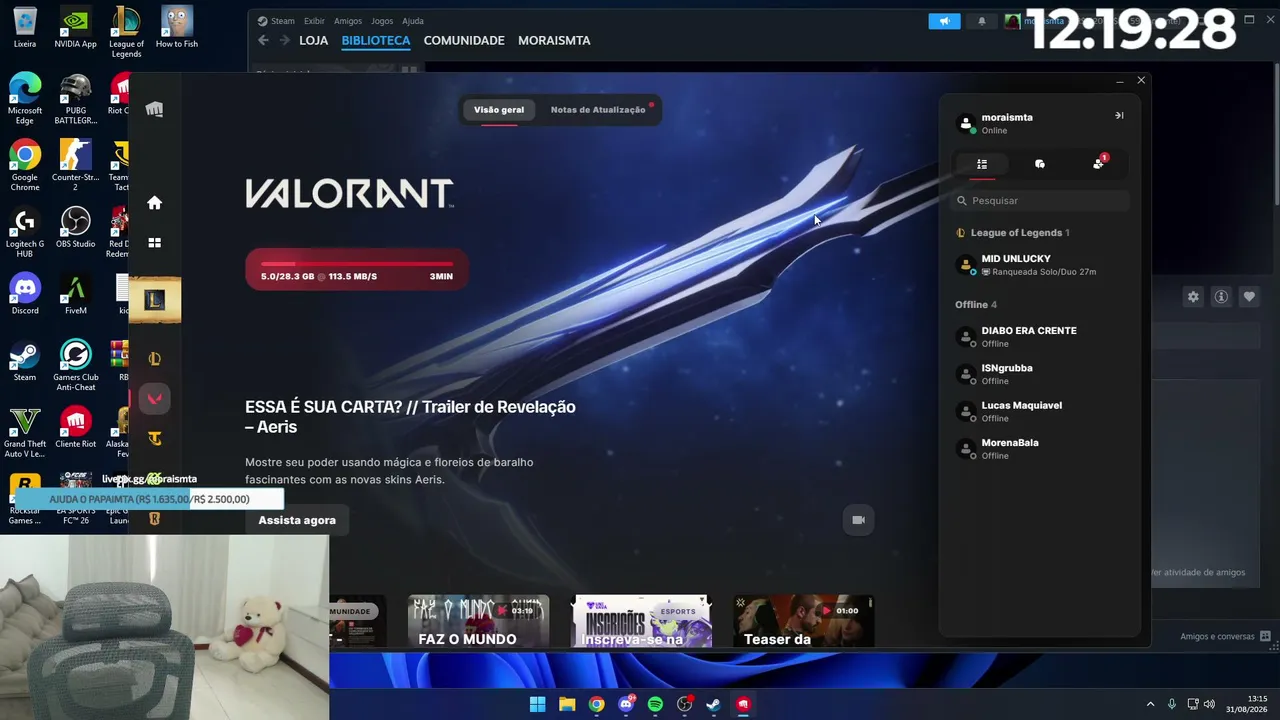
Task: Select the Valorant game icon in sidebar
Action: coord(154,399)
